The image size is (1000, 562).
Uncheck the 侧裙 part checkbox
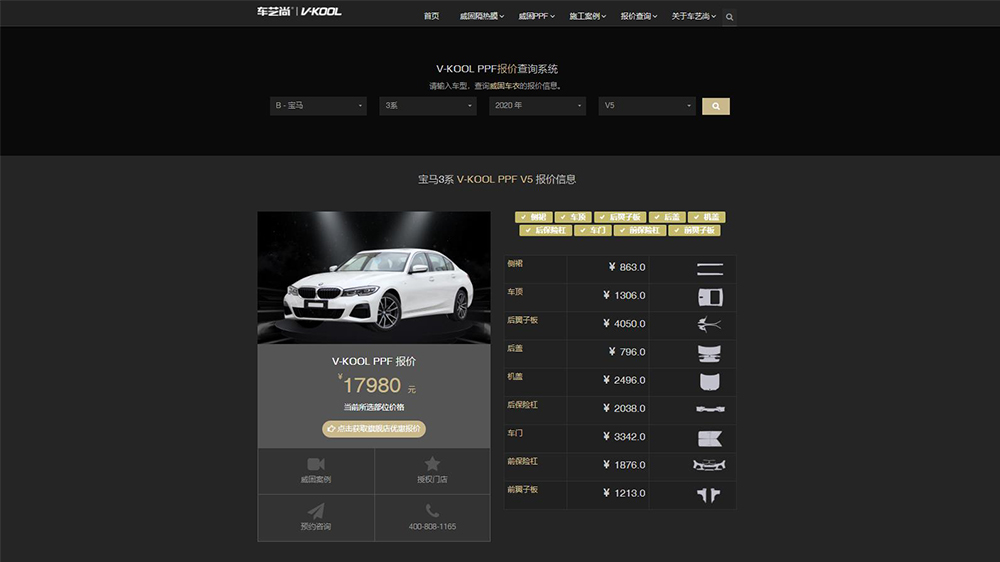pyautogui.click(x=534, y=217)
